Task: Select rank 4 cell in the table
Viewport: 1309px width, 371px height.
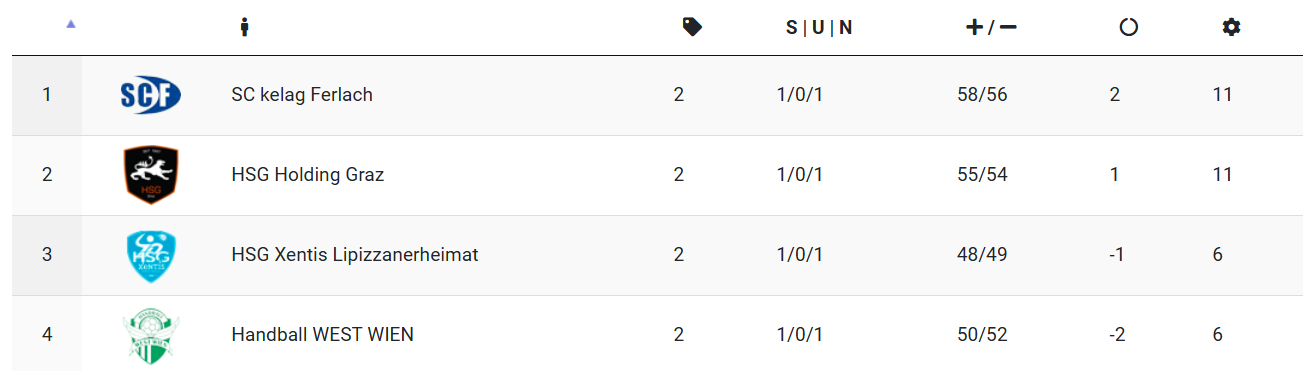Action: [47, 335]
